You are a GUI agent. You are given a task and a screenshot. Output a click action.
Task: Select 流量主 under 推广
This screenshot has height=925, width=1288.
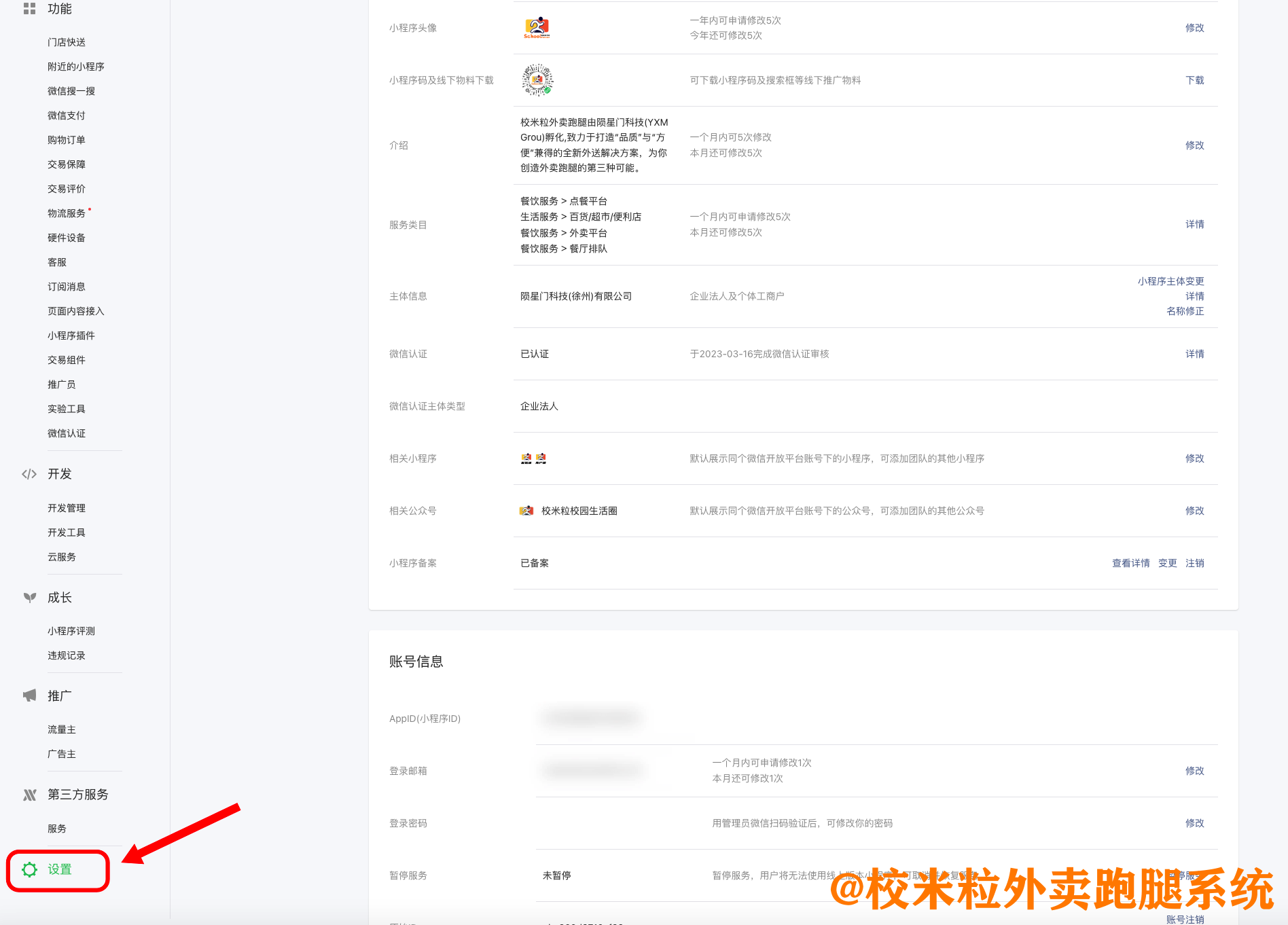(62, 729)
